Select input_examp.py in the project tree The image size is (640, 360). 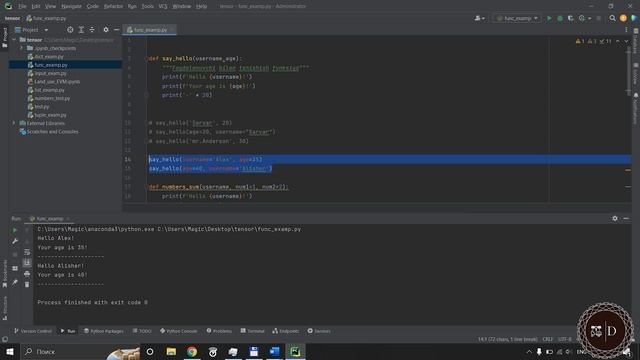[50, 73]
